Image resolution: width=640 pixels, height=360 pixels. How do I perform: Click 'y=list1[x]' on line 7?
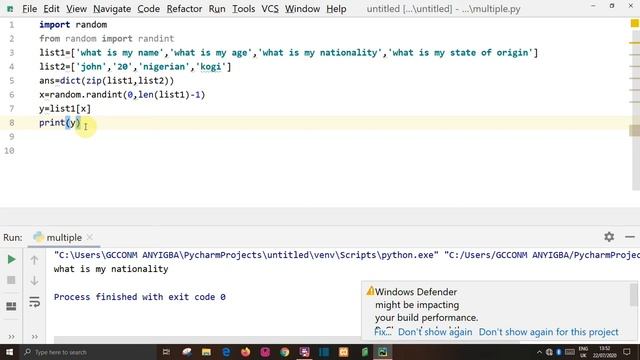(x=65, y=109)
